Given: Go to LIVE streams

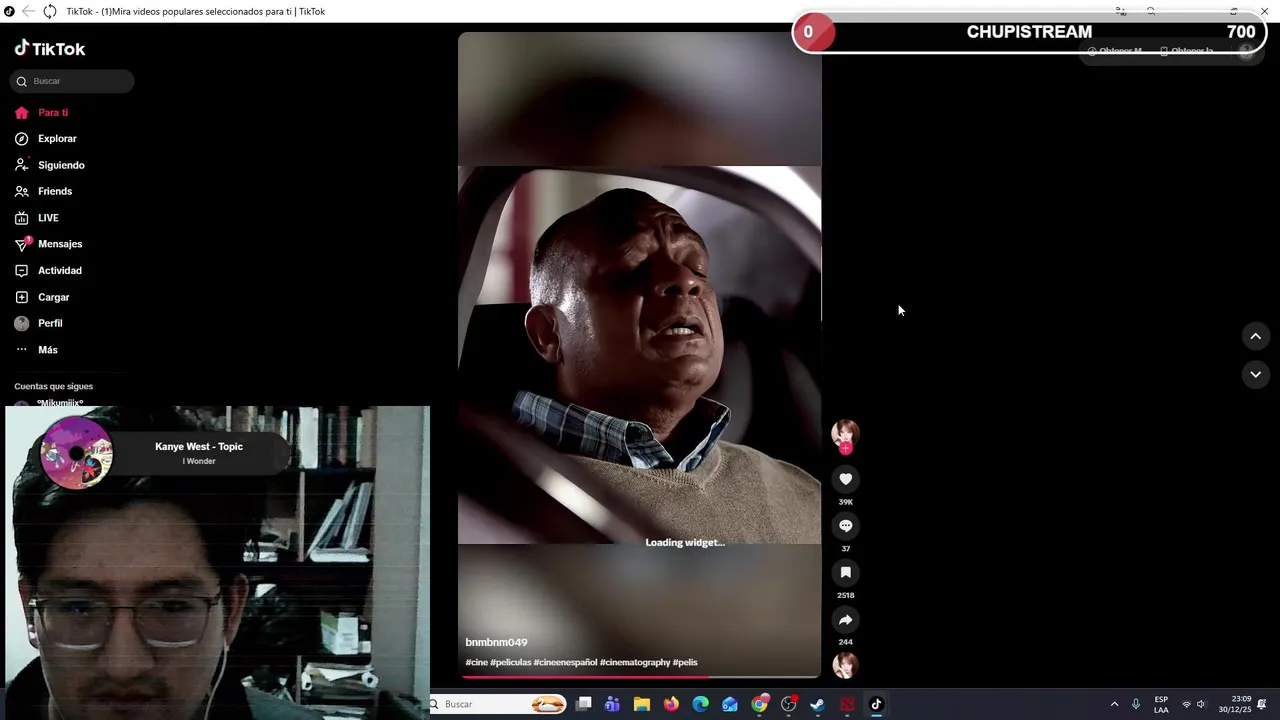Looking at the screenshot, I should [37, 218].
